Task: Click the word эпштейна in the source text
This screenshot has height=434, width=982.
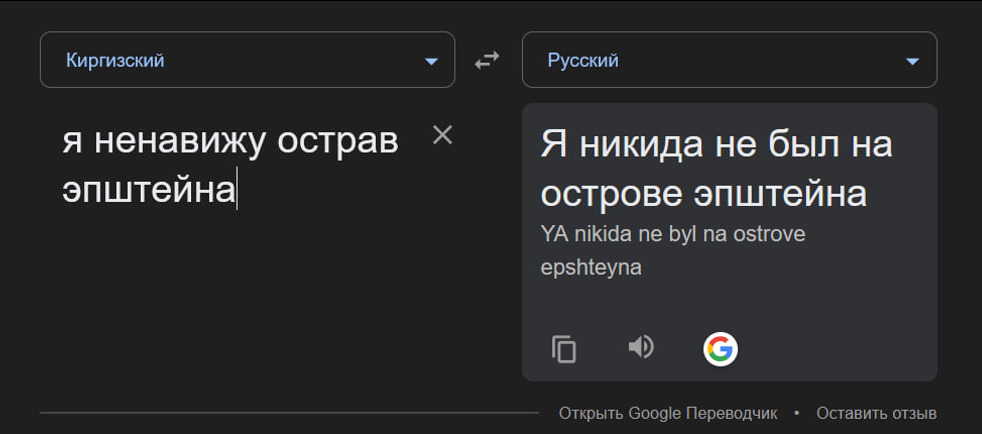Action: pos(148,189)
